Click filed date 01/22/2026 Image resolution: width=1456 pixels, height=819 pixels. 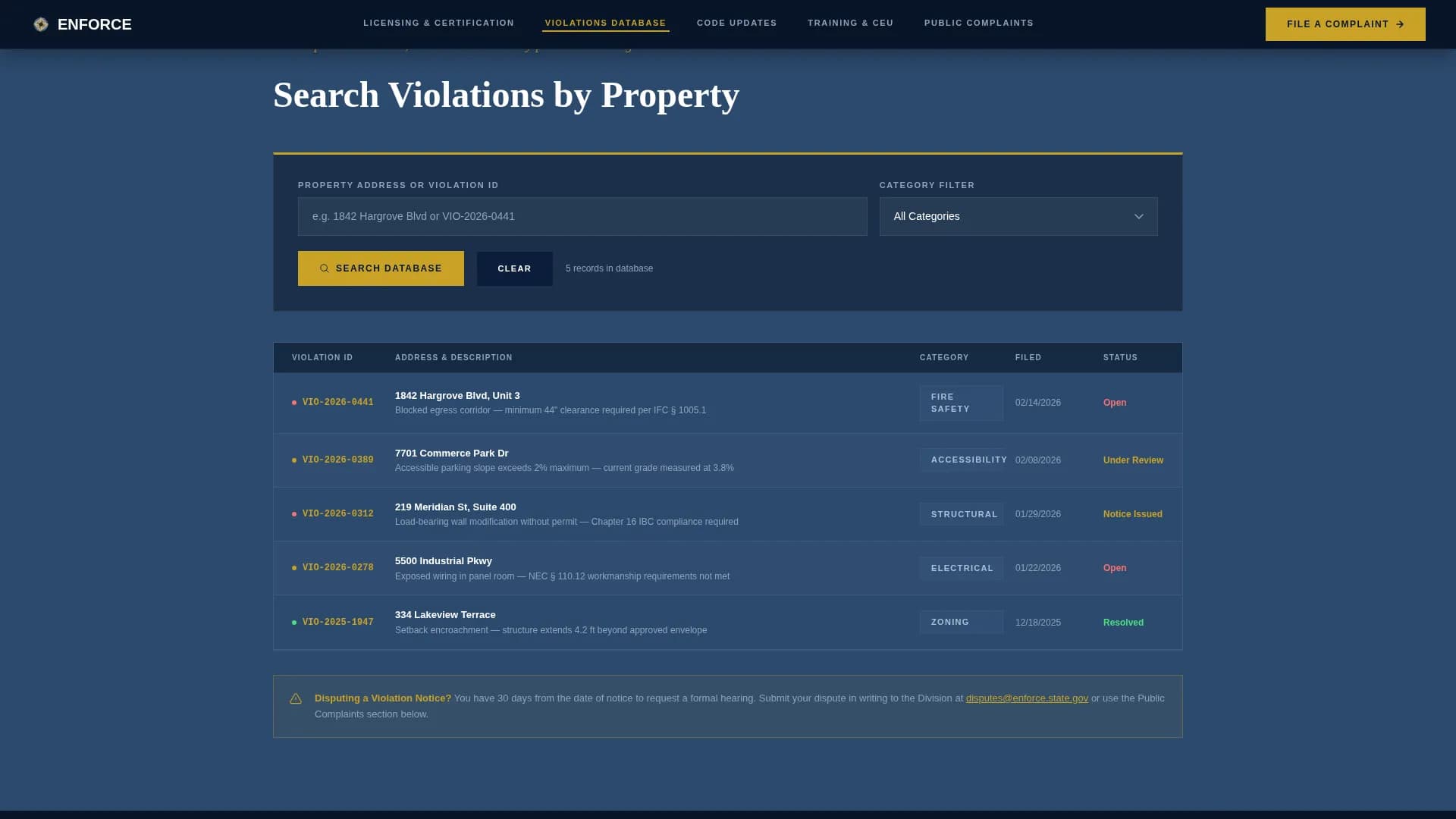[1037, 568]
